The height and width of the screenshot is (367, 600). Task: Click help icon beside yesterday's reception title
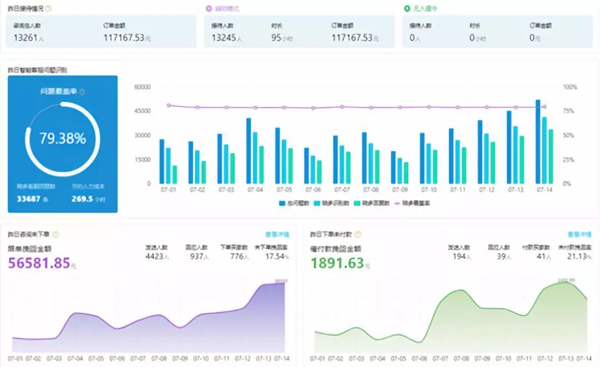(x=49, y=8)
